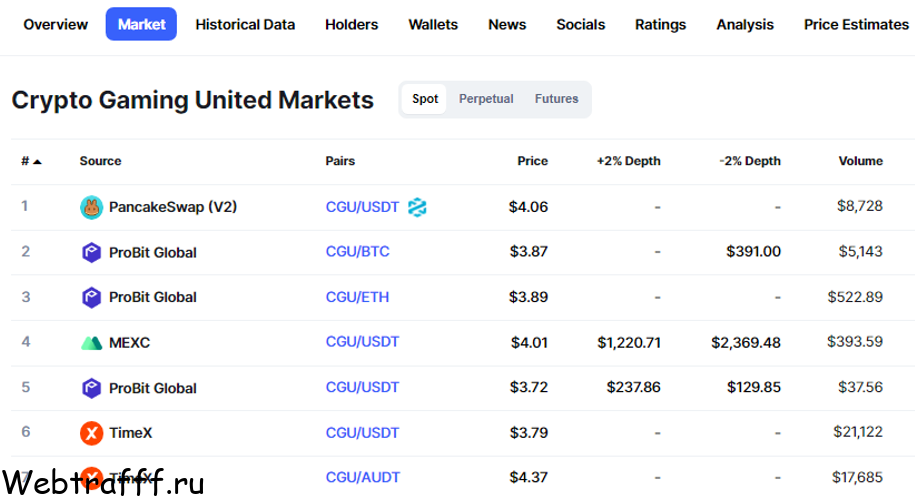Click the $8,728 volume value
This screenshot has width=915, height=497.
pos(860,206)
